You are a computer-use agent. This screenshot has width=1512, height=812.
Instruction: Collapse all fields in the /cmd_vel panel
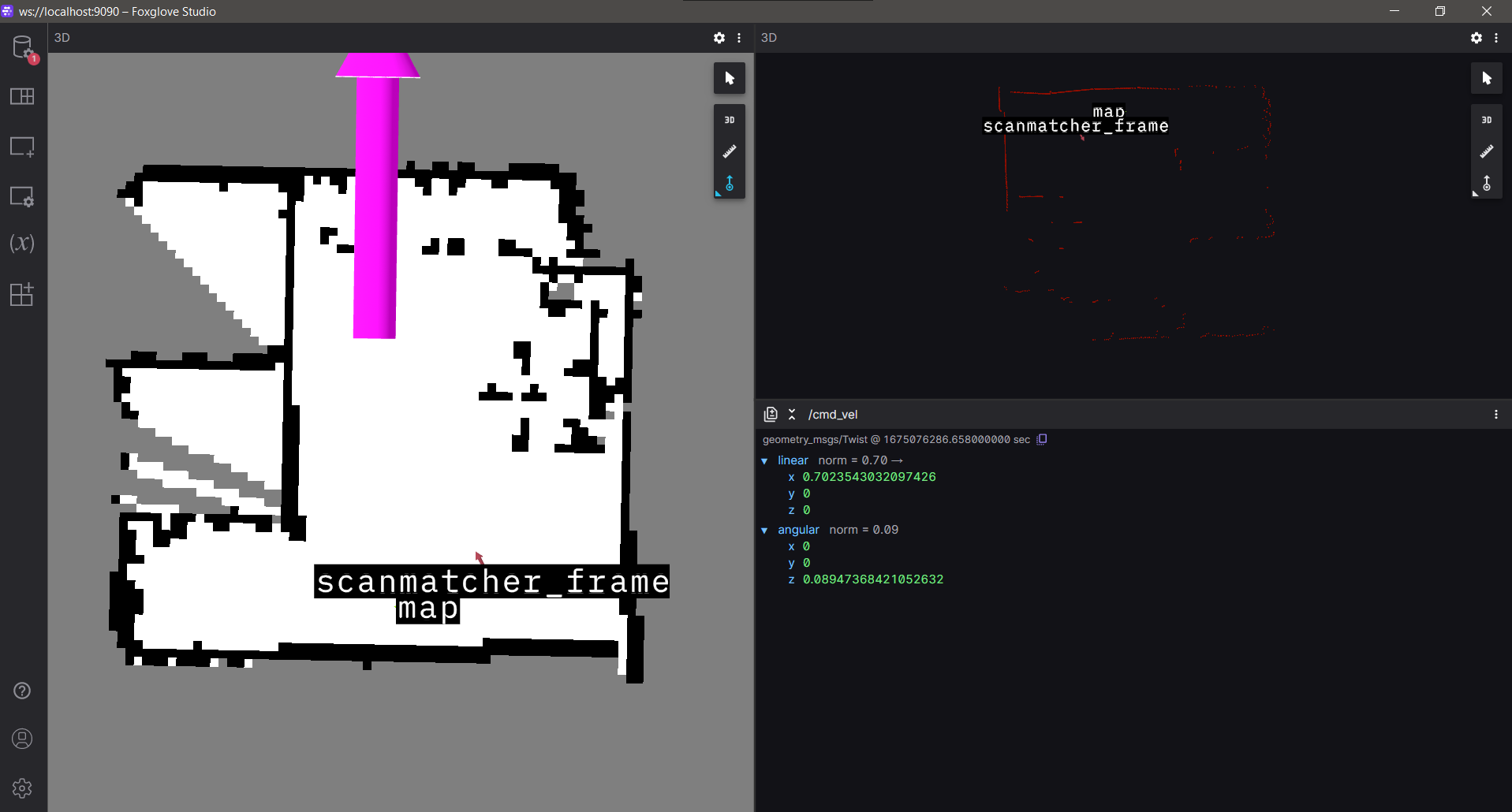pos(792,415)
